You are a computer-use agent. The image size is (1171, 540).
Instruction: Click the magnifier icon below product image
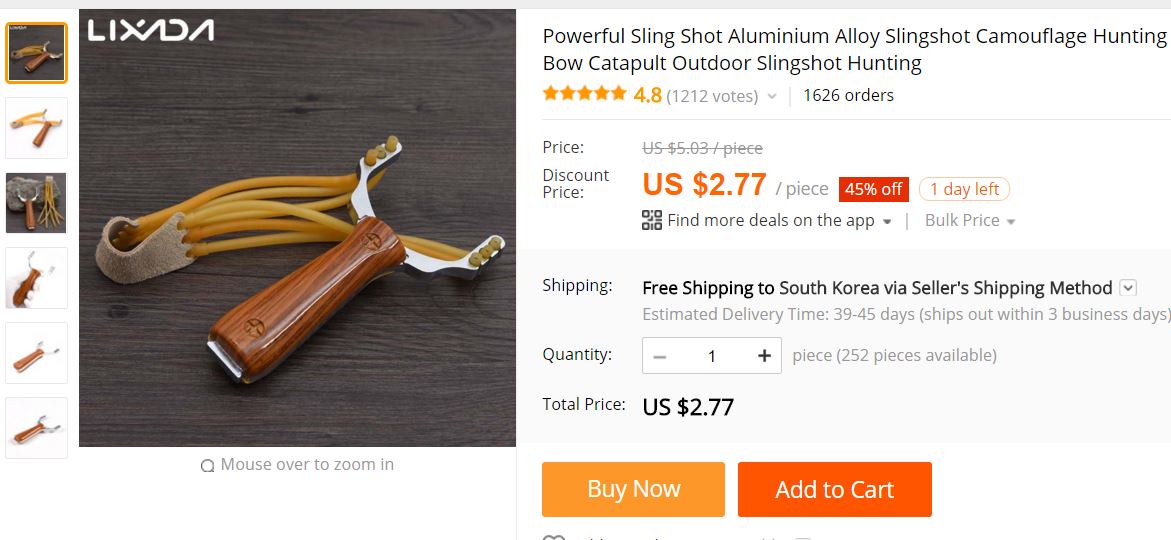point(208,465)
